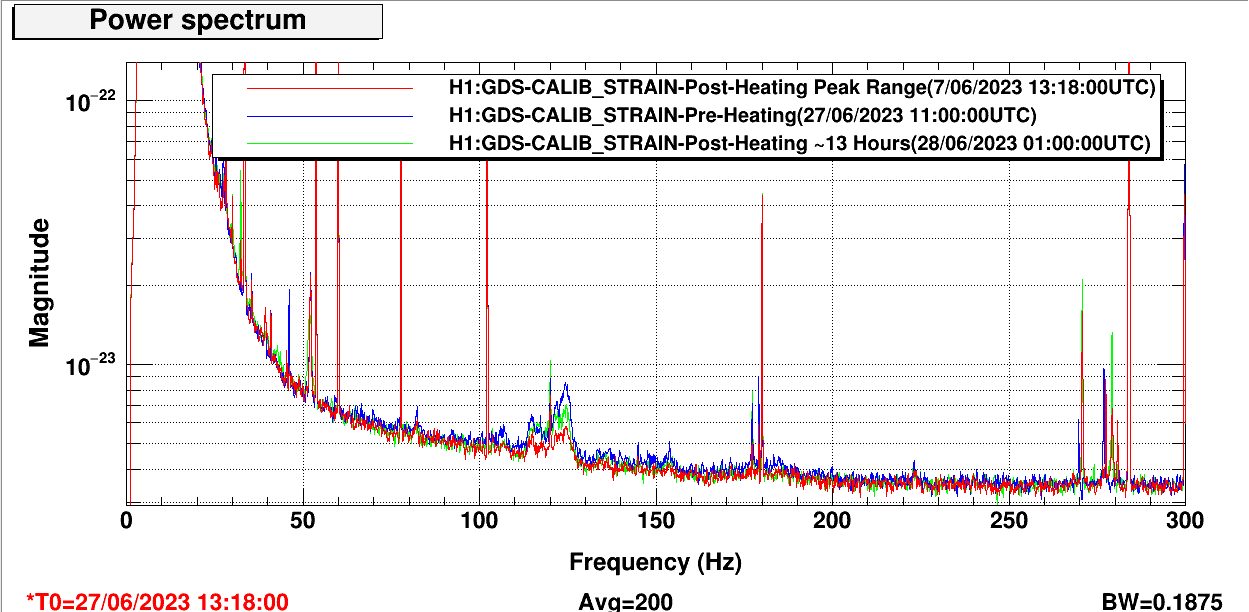Click the Avg=200 footer label
1249x612 pixels.
(625, 601)
